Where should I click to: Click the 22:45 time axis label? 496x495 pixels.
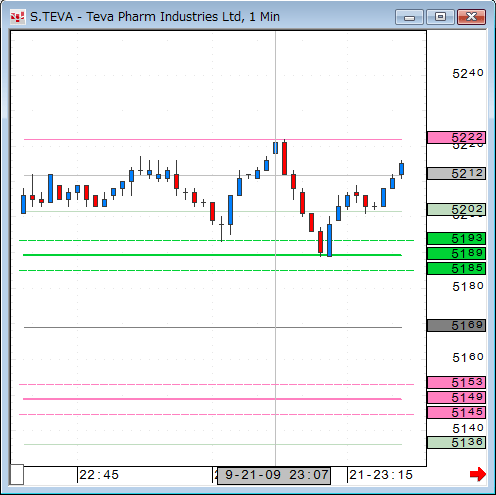tap(99, 475)
